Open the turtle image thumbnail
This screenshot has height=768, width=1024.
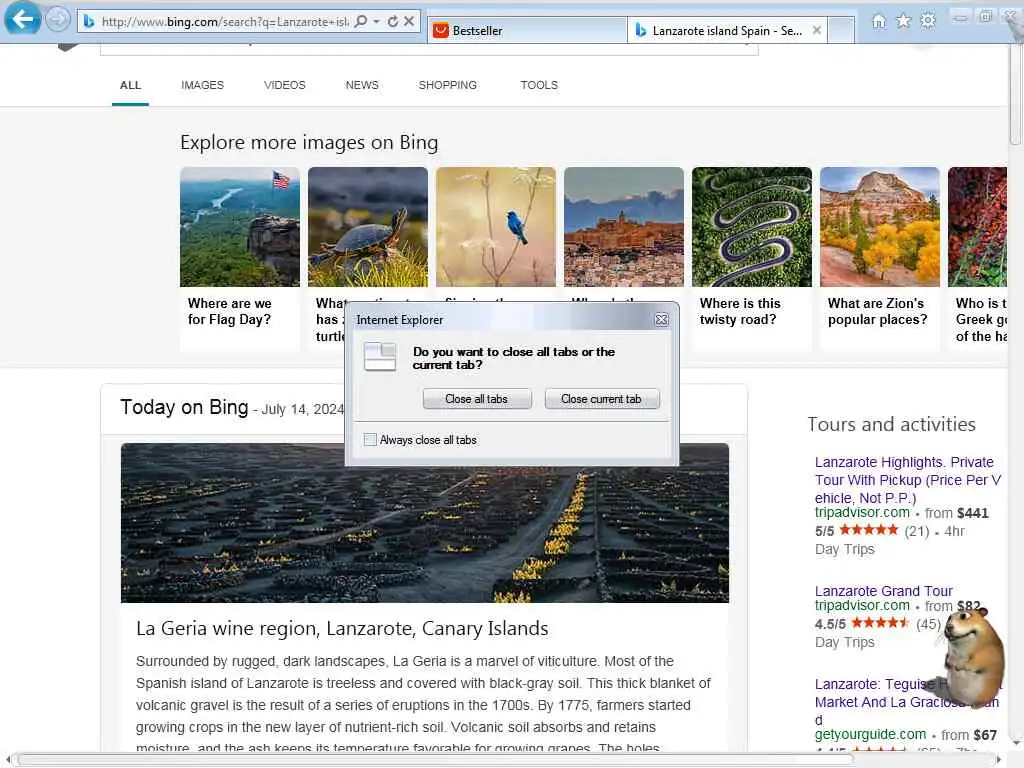point(368,227)
